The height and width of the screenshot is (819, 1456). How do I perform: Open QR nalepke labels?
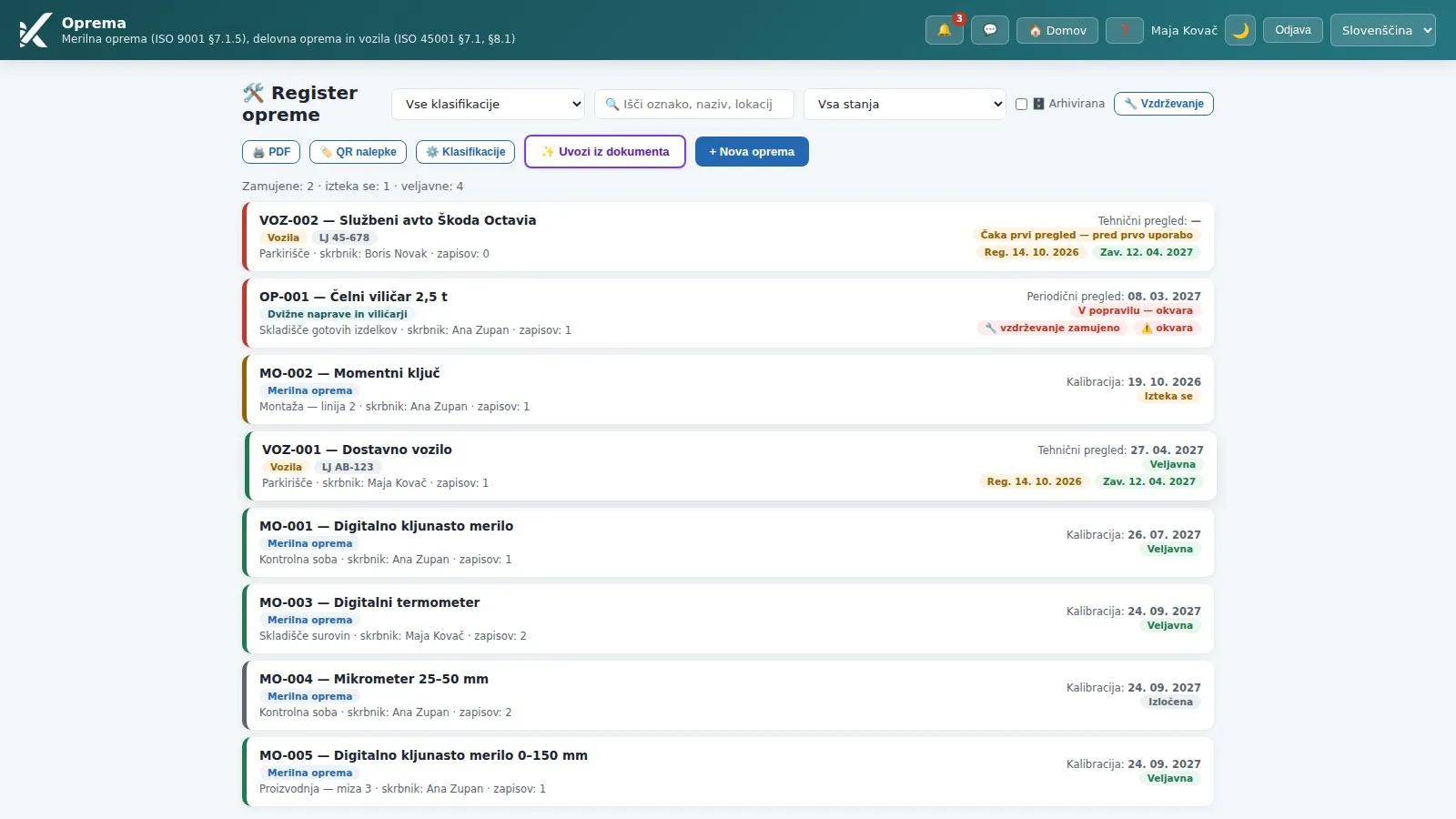click(358, 152)
